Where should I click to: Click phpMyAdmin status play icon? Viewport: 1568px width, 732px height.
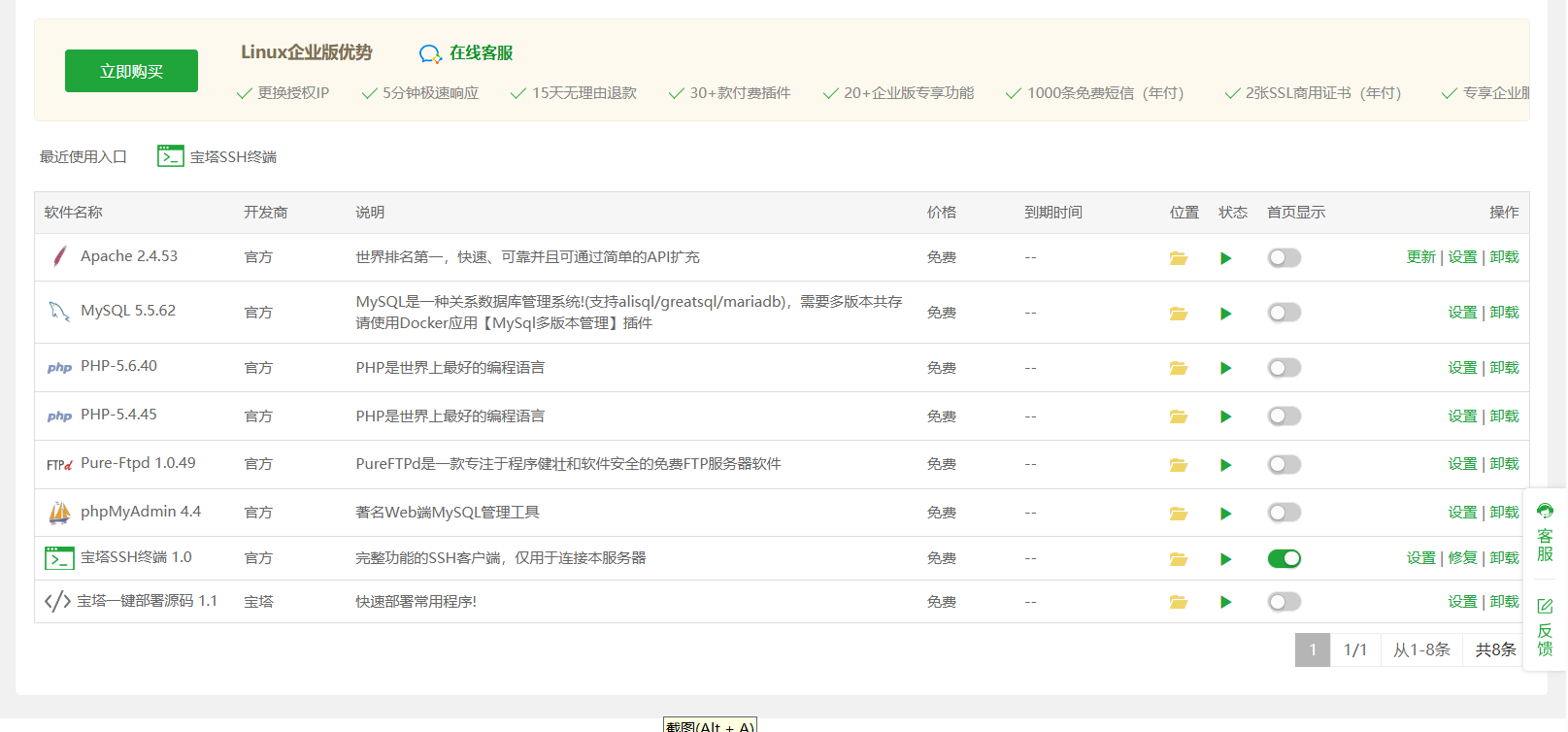click(x=1225, y=514)
